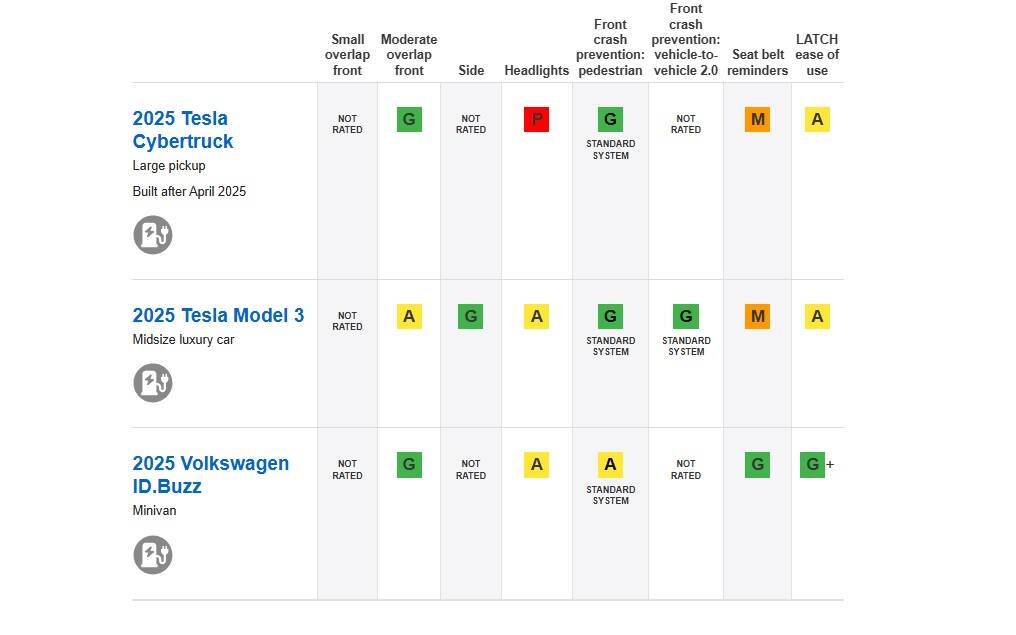
Task: Click the ID.Buzz Acceptable pedestrian crash prevention badge
Action: point(610,465)
